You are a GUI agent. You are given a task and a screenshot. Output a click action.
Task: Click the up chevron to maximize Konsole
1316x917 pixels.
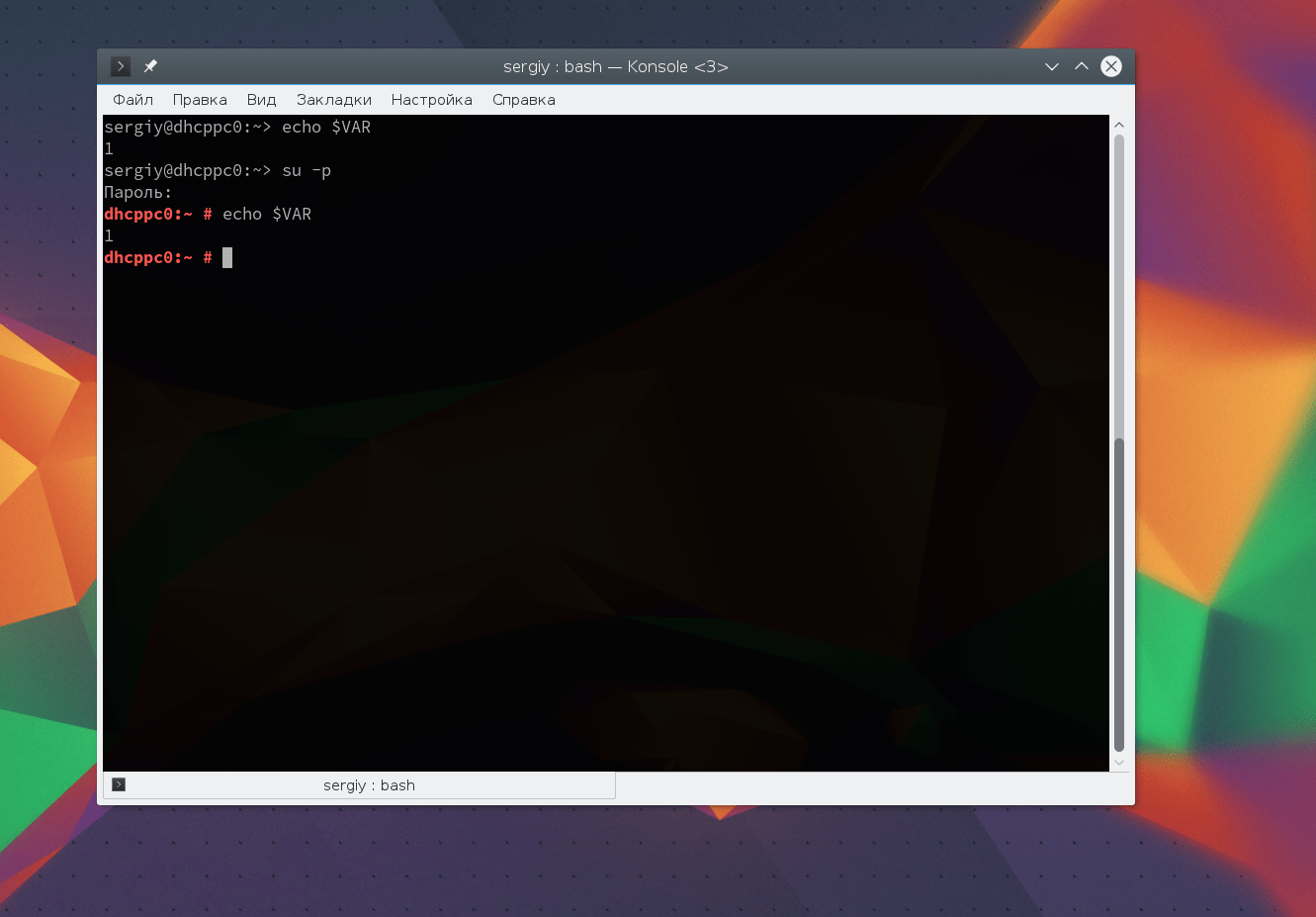(x=1081, y=66)
